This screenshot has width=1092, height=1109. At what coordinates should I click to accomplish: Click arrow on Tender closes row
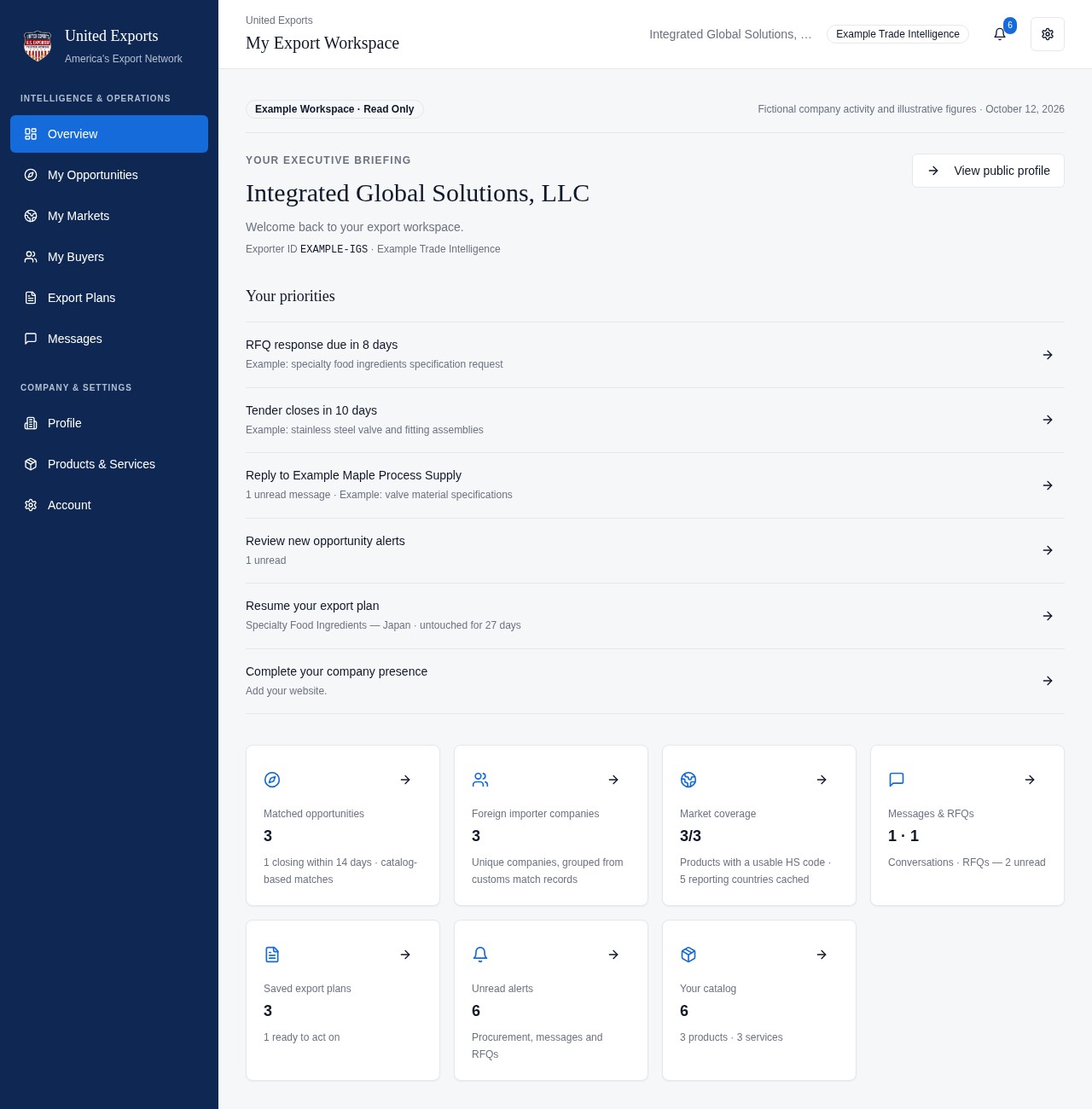tap(1048, 420)
